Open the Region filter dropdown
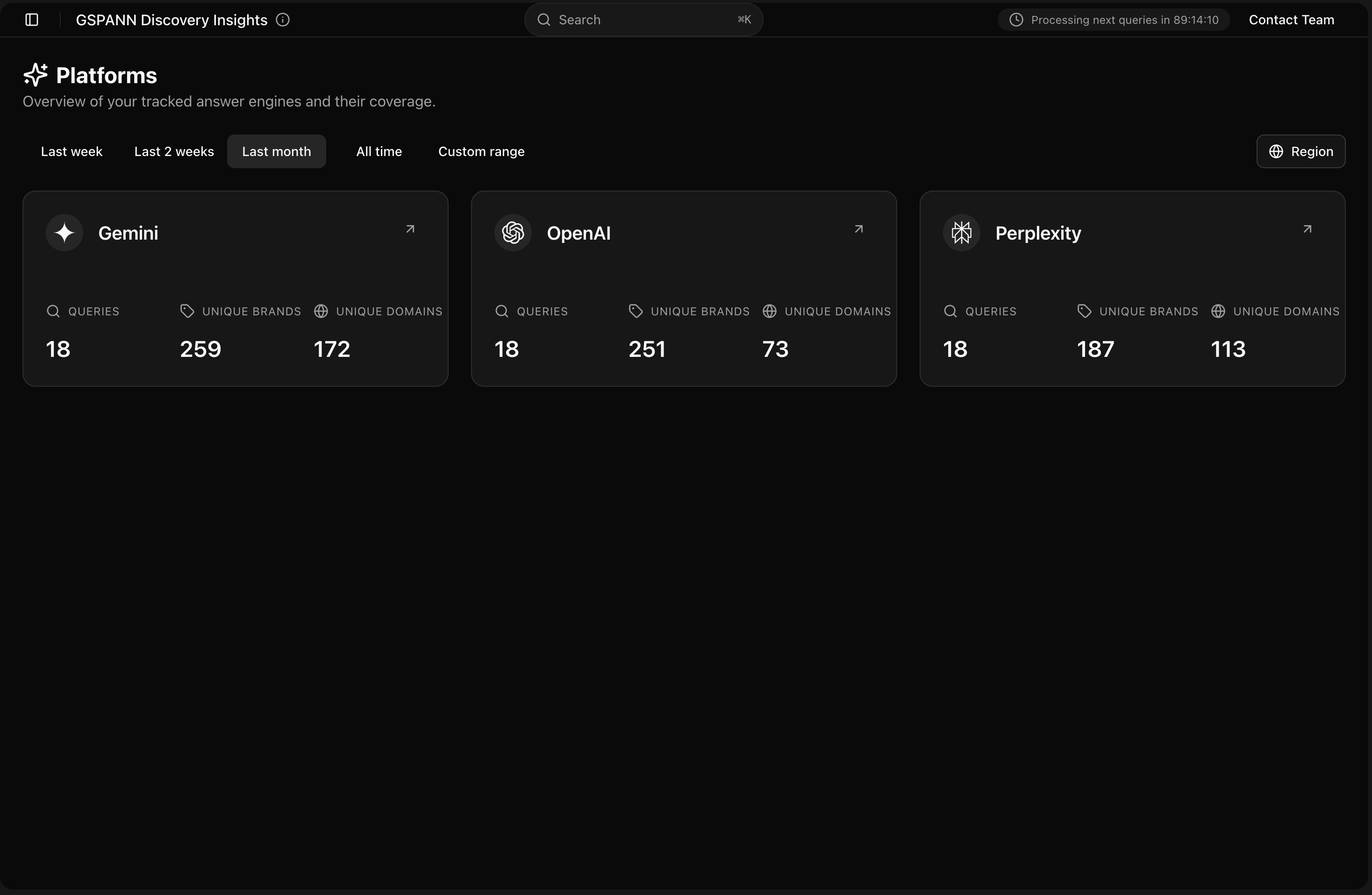 click(1301, 151)
